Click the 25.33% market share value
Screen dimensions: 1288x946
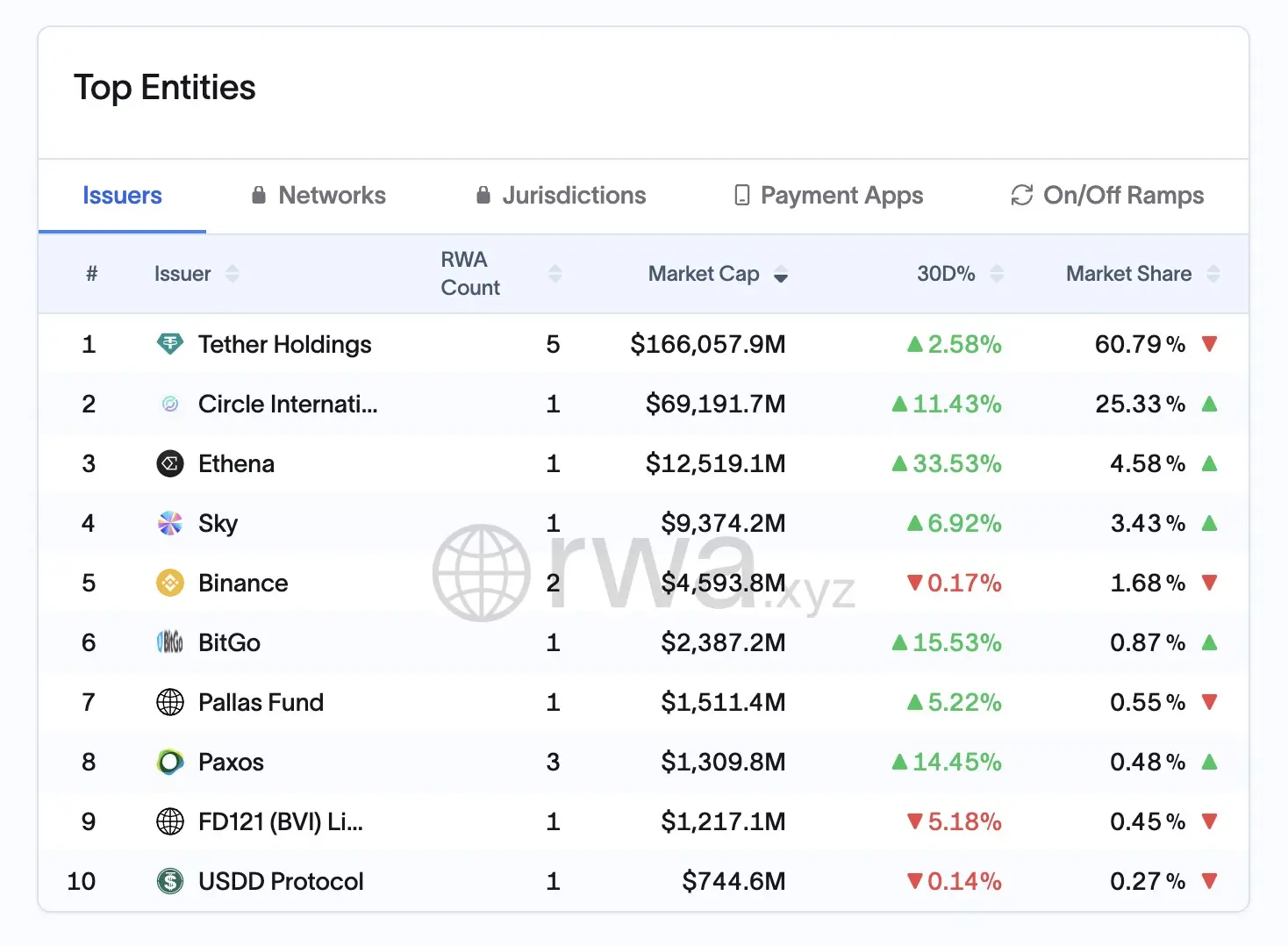(x=1140, y=404)
